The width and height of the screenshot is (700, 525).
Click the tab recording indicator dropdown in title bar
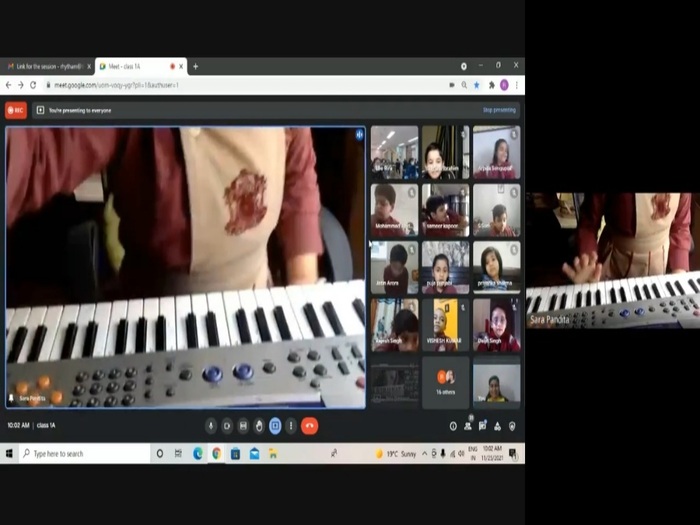[464, 66]
